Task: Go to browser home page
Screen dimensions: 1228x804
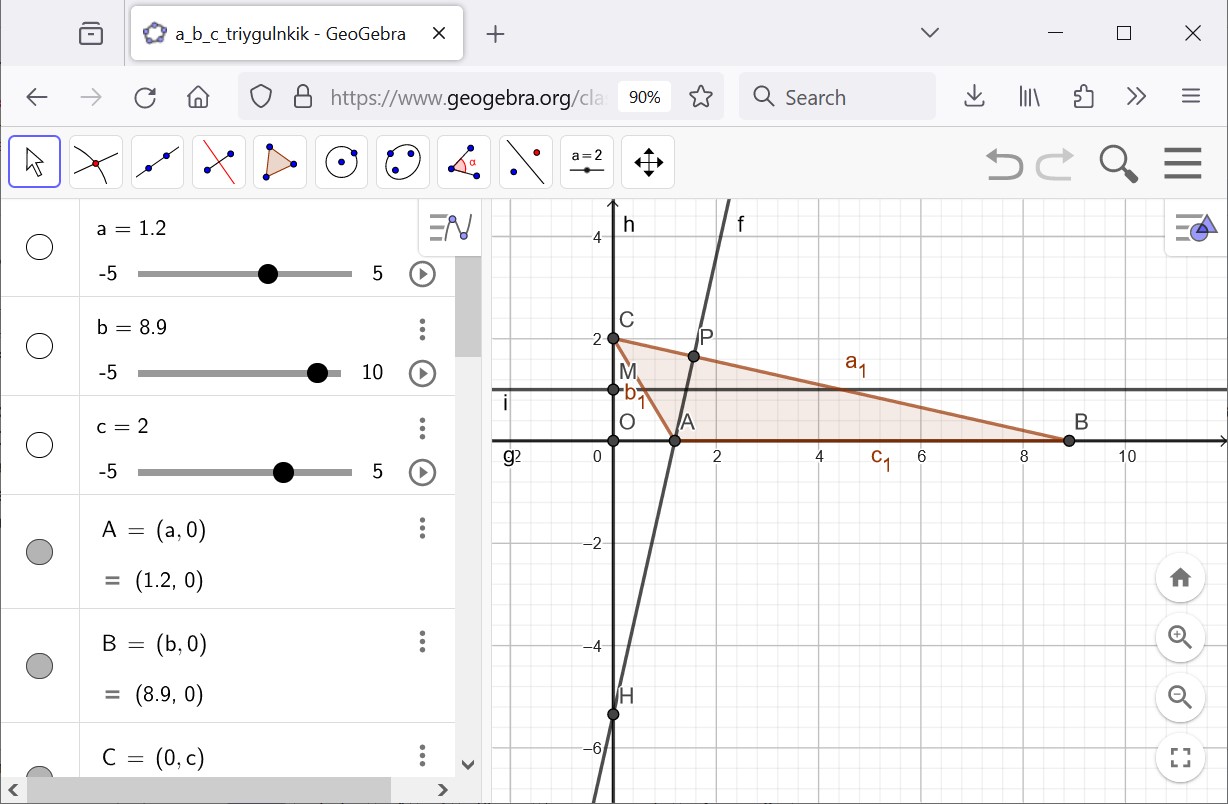Action: [198, 97]
